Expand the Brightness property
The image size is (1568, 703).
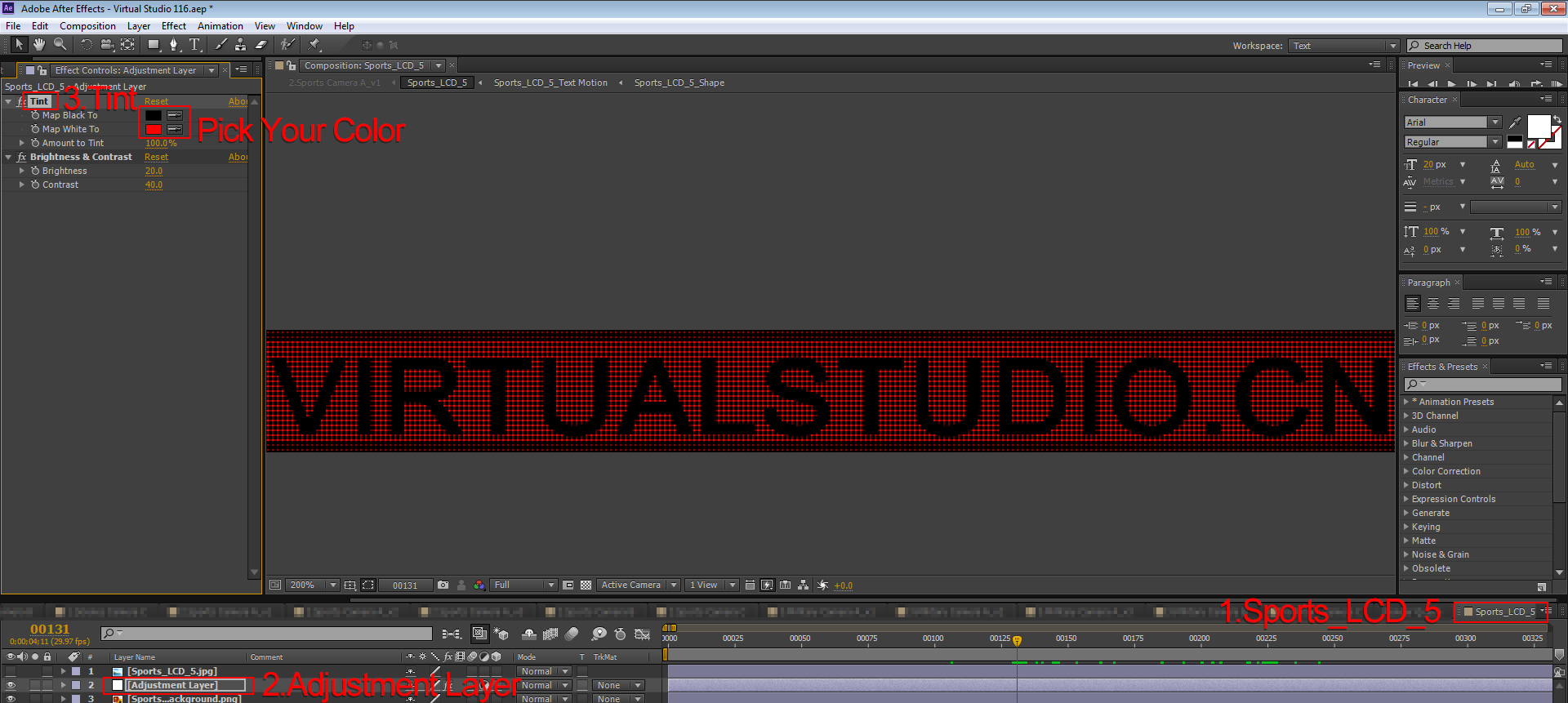(x=22, y=171)
